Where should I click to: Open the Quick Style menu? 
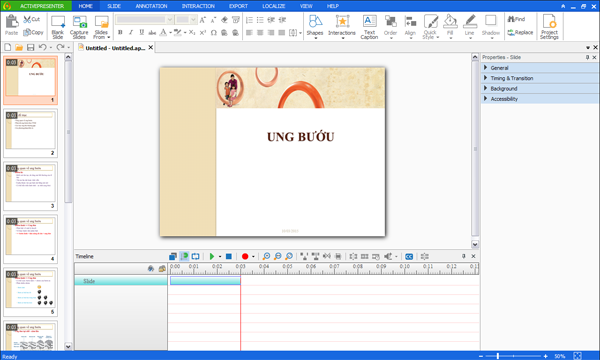(430, 27)
